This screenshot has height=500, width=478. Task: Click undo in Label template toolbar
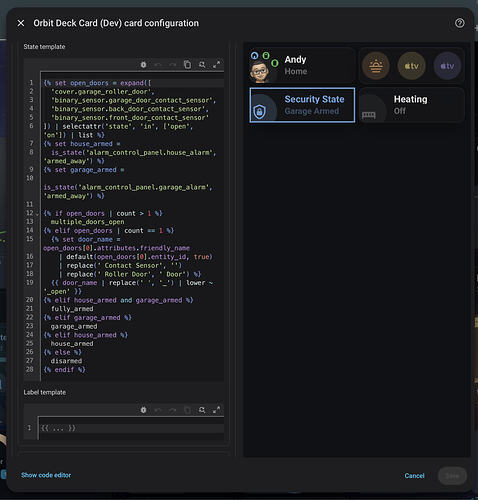point(158,410)
